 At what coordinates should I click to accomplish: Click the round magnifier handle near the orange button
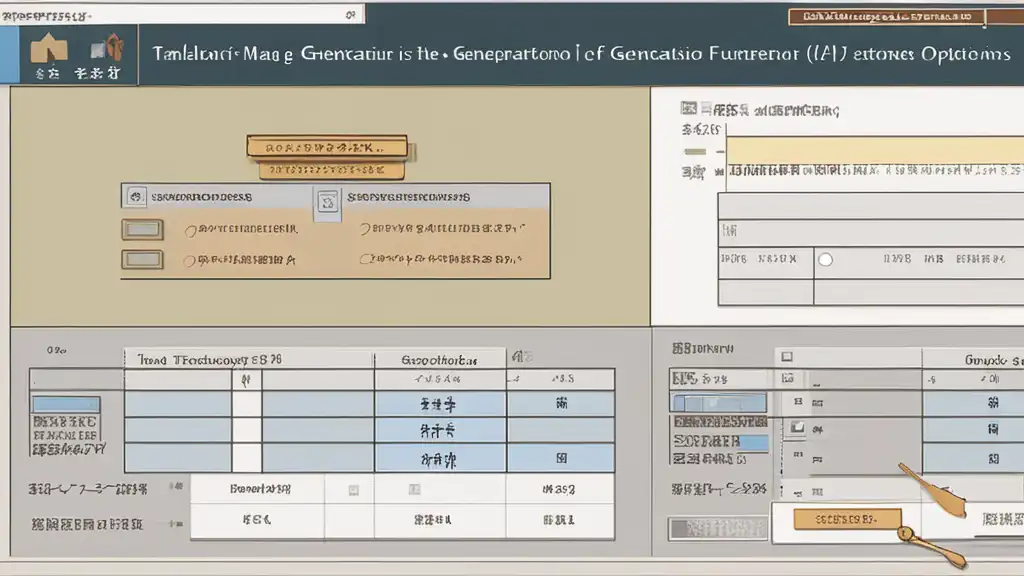pyautogui.click(x=908, y=535)
